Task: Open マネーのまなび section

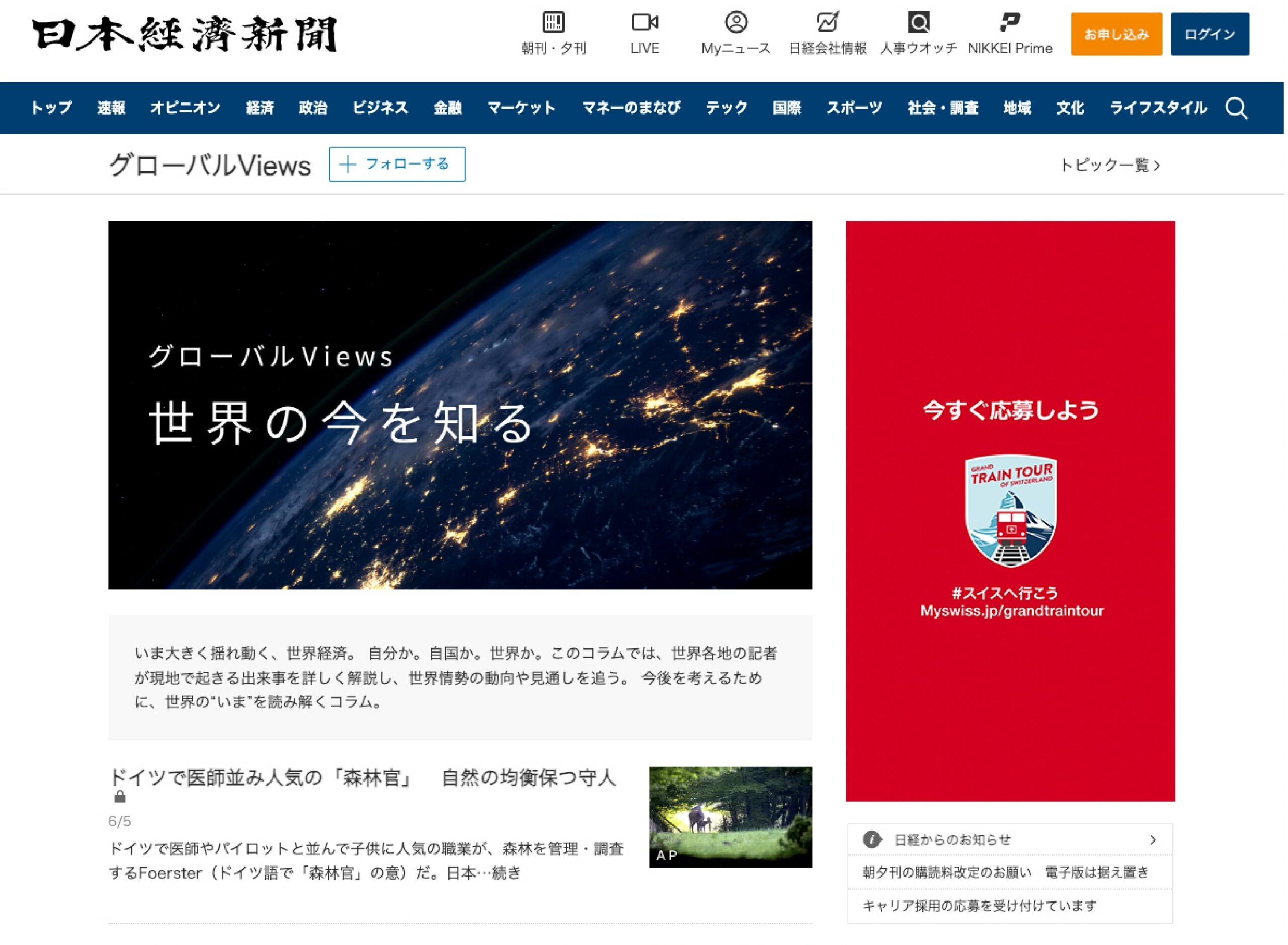Action: click(x=631, y=108)
